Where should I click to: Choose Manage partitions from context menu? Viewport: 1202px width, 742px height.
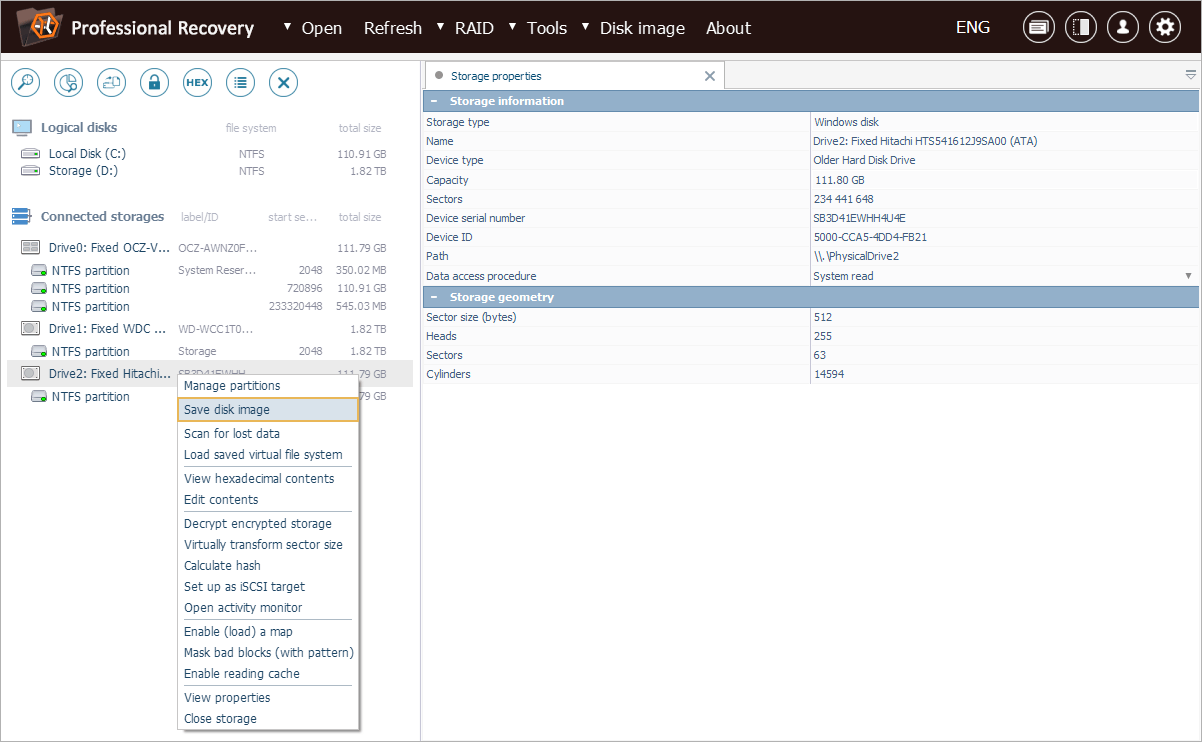[x=268, y=386]
